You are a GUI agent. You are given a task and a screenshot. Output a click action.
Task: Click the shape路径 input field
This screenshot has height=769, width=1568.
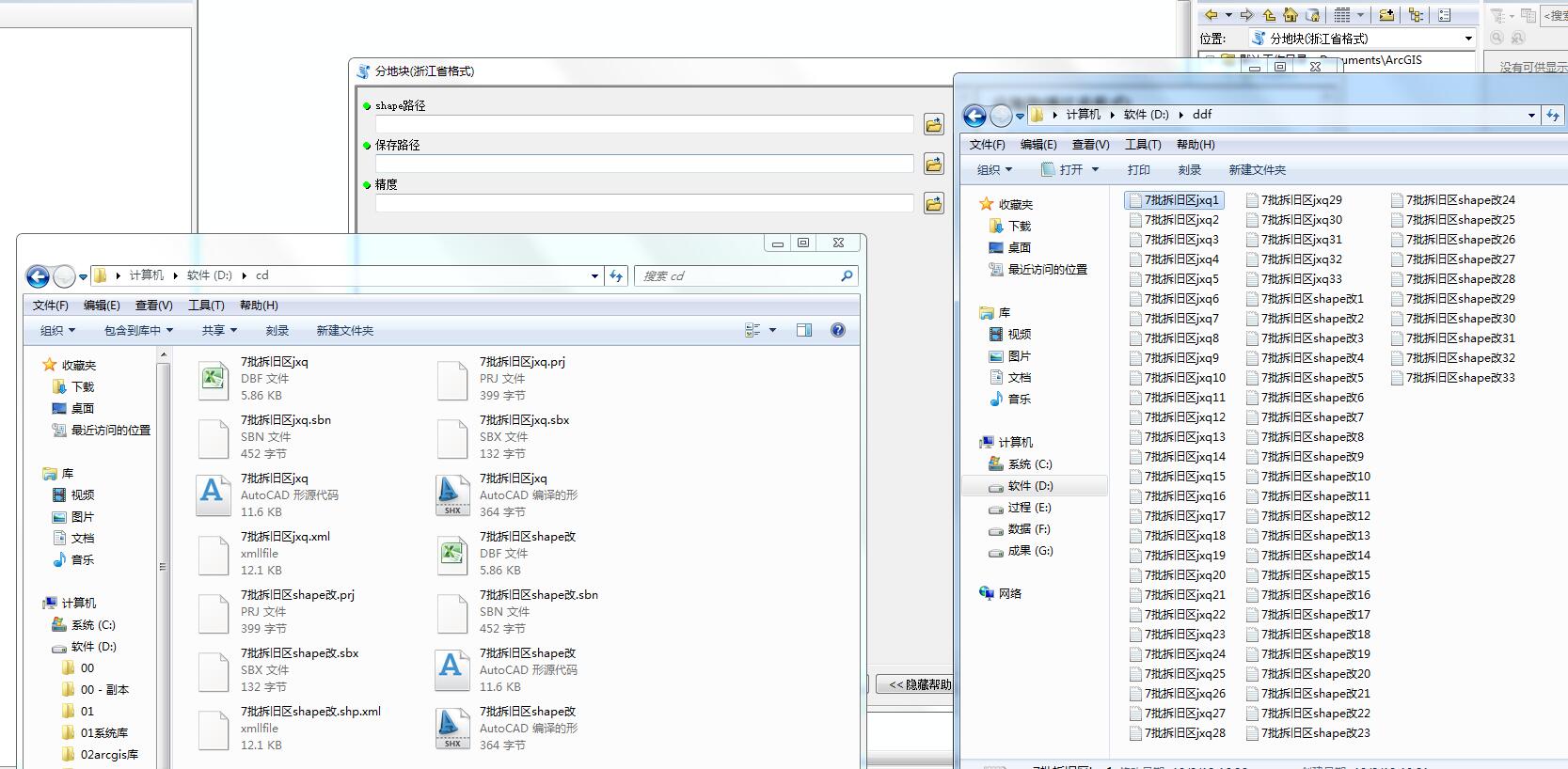coord(644,124)
